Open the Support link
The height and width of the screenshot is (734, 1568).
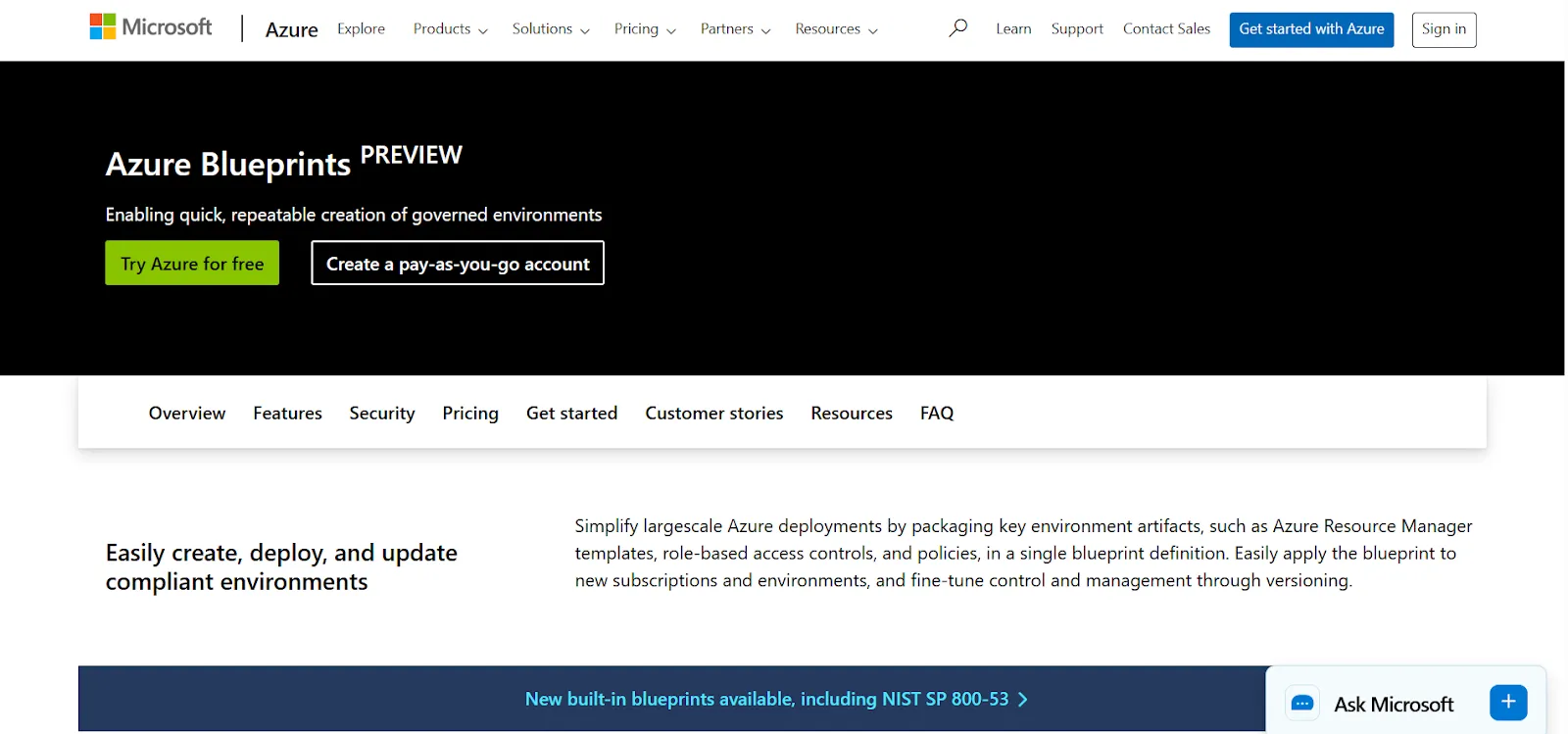click(x=1077, y=29)
